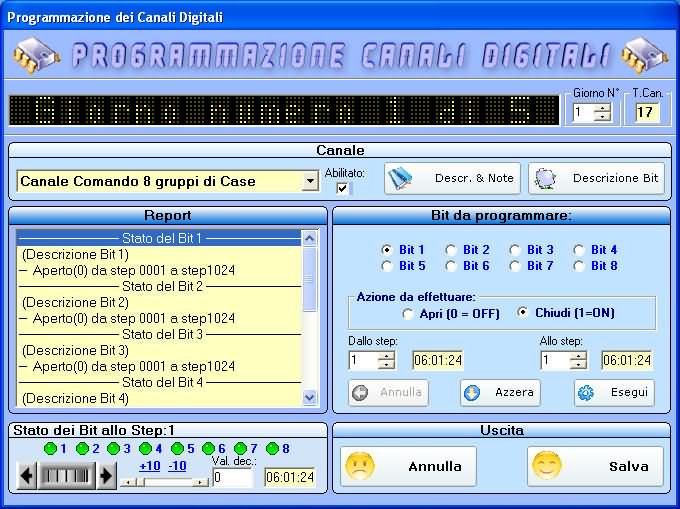This screenshot has width=680, height=509.
Task: Click the gear icon on the Esegui button
Action: click(x=586, y=393)
